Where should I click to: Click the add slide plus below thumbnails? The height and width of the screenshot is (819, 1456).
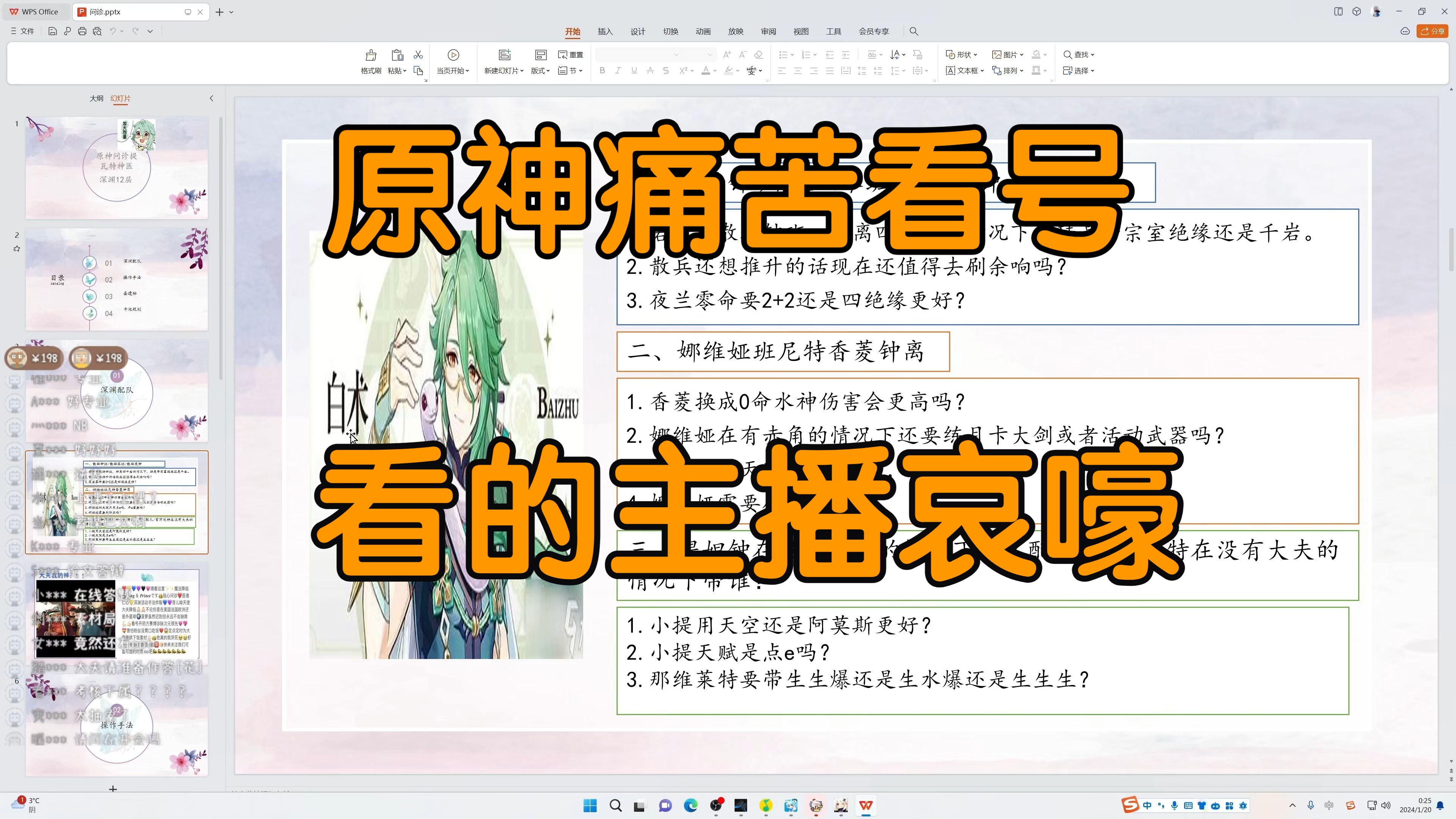[x=113, y=789]
